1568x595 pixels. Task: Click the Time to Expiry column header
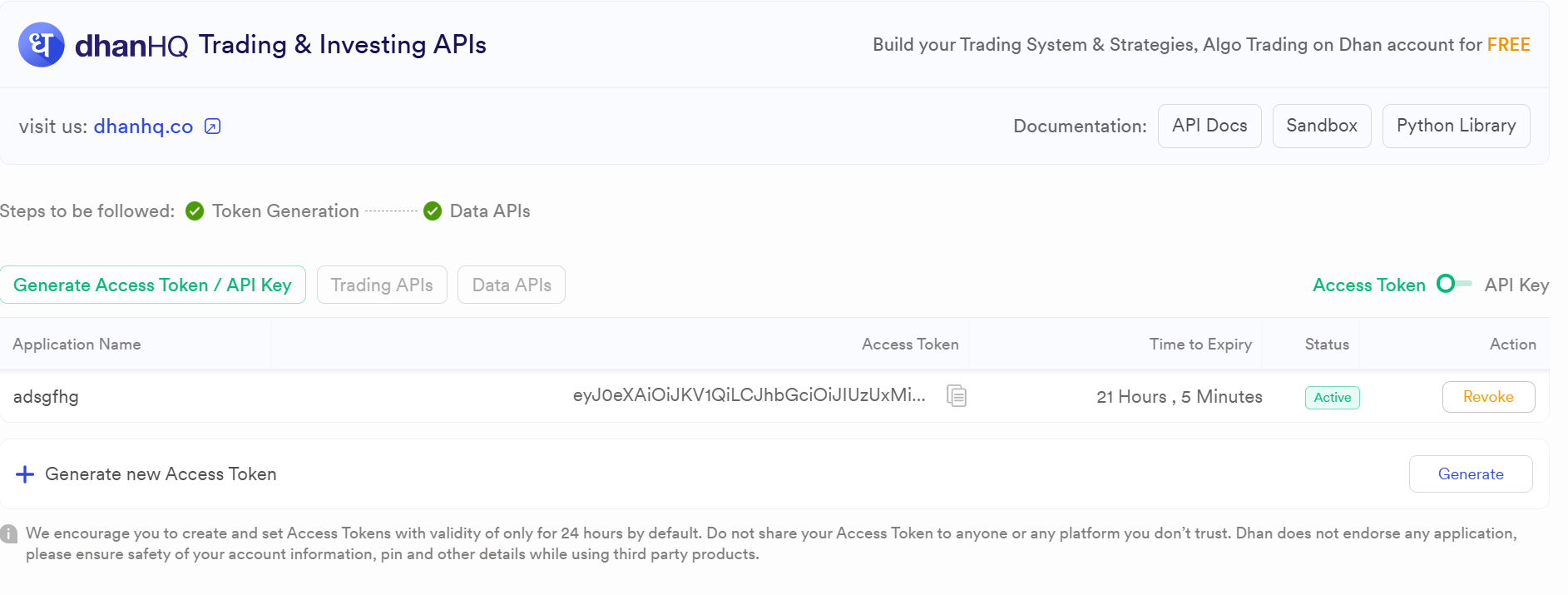[1200, 345]
